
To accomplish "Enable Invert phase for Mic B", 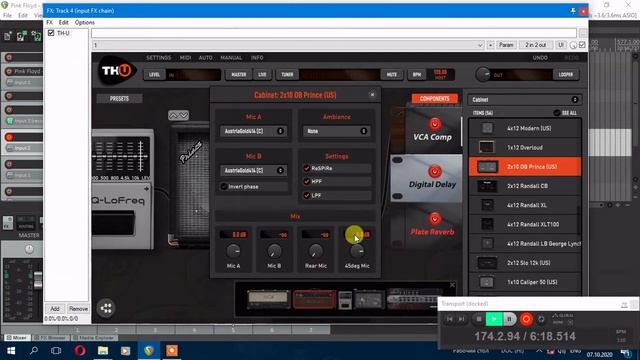I will tap(224, 187).
